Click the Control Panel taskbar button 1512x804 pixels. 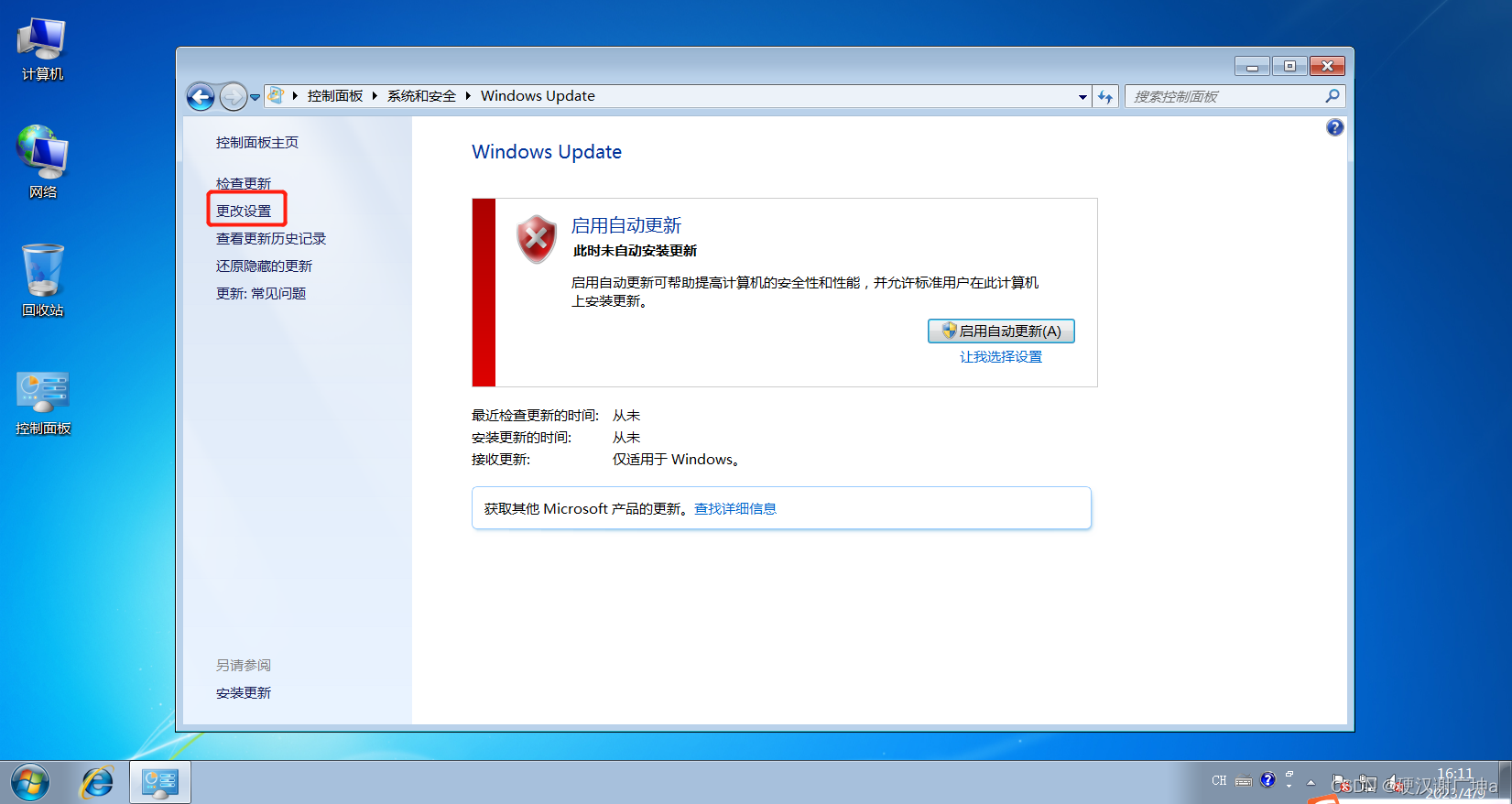point(160,782)
